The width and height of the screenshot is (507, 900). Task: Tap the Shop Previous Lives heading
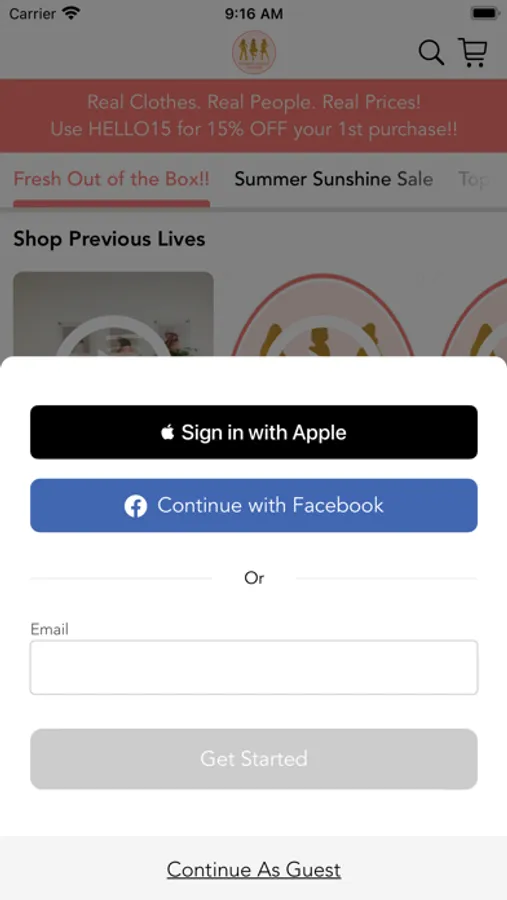tap(109, 239)
